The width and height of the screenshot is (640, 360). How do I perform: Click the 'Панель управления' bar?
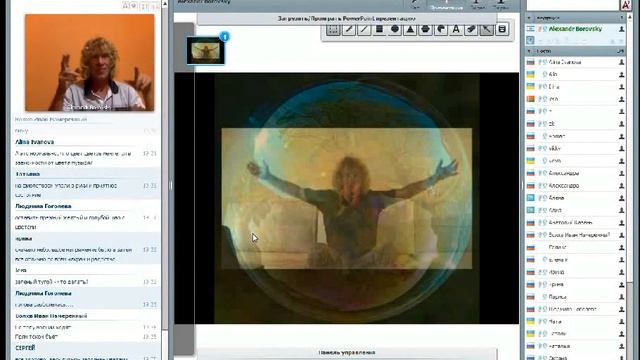point(347,353)
